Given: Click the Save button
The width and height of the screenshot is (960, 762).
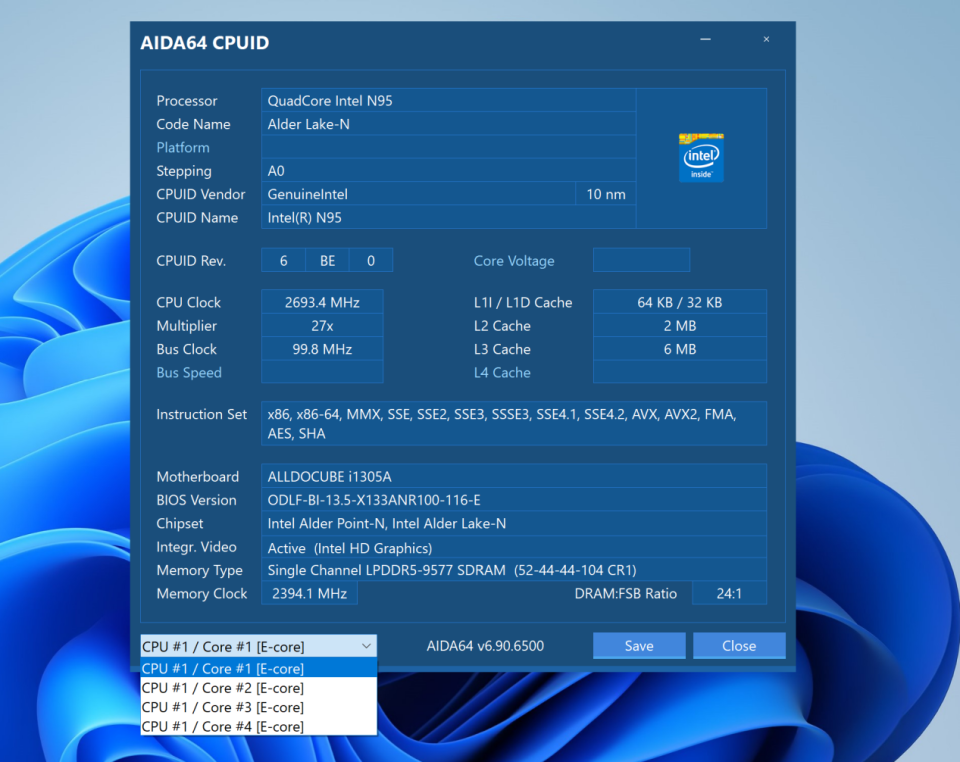Looking at the screenshot, I should [x=639, y=646].
